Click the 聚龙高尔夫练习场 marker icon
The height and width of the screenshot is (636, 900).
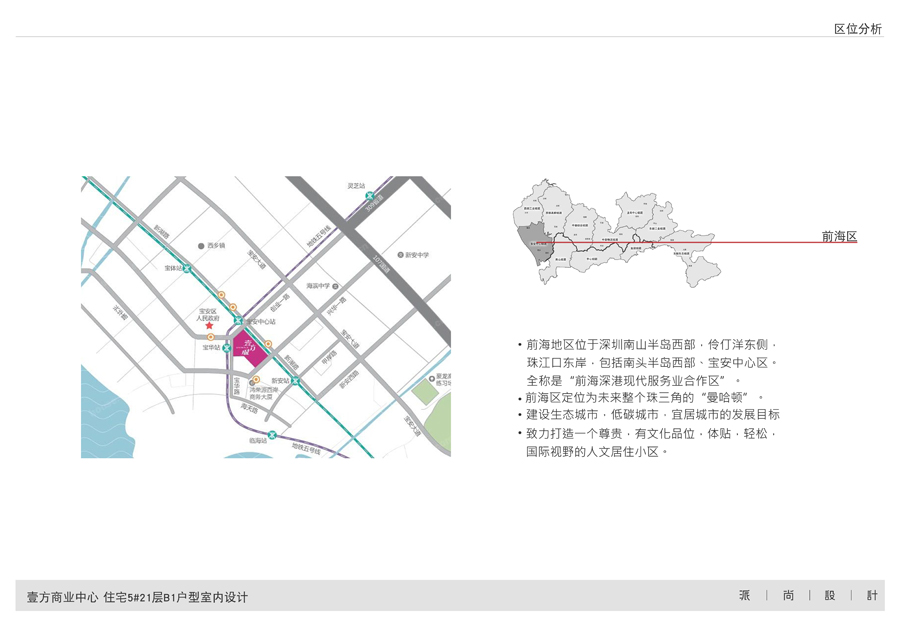click(x=431, y=379)
